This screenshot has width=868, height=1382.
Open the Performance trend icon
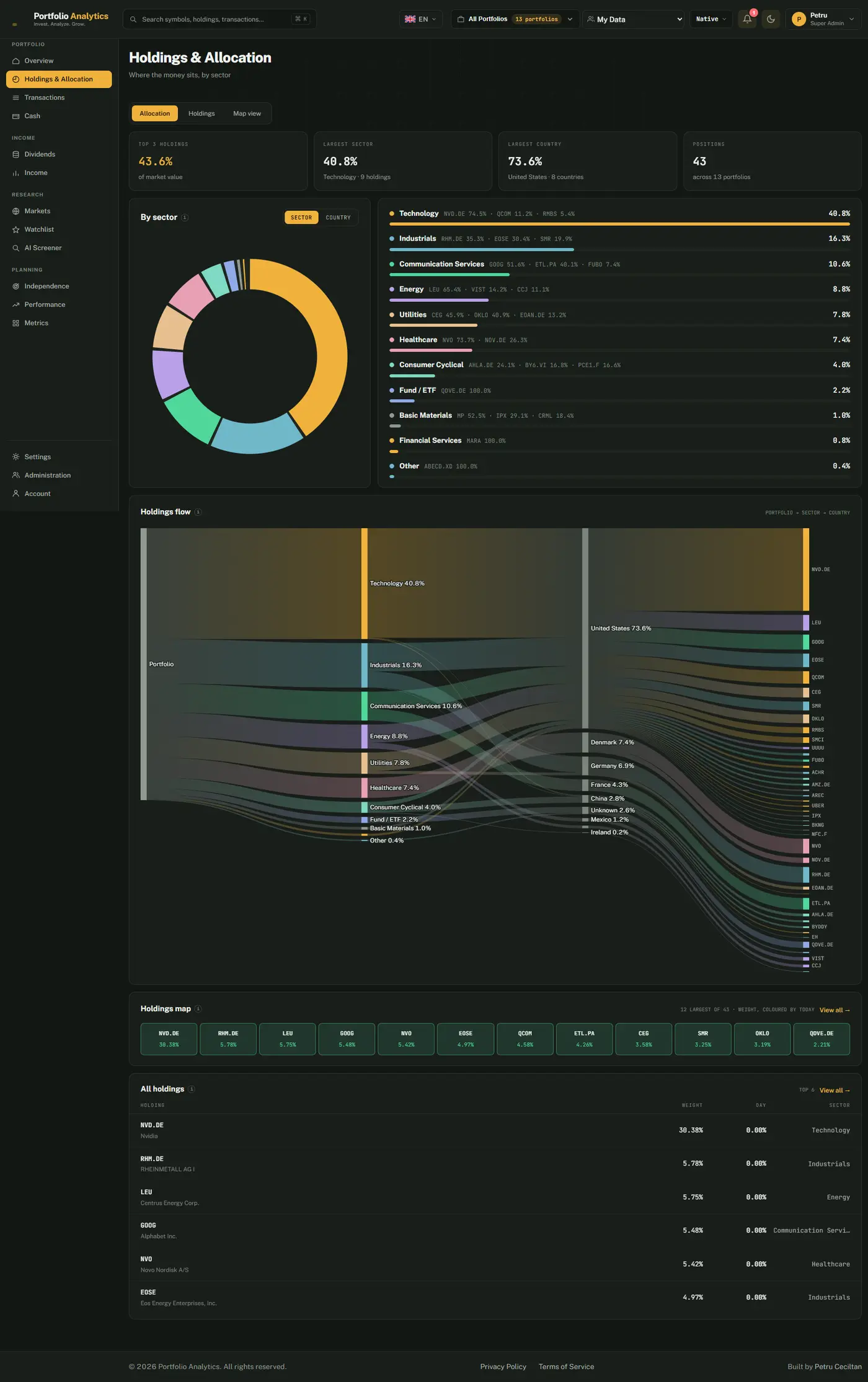16,305
